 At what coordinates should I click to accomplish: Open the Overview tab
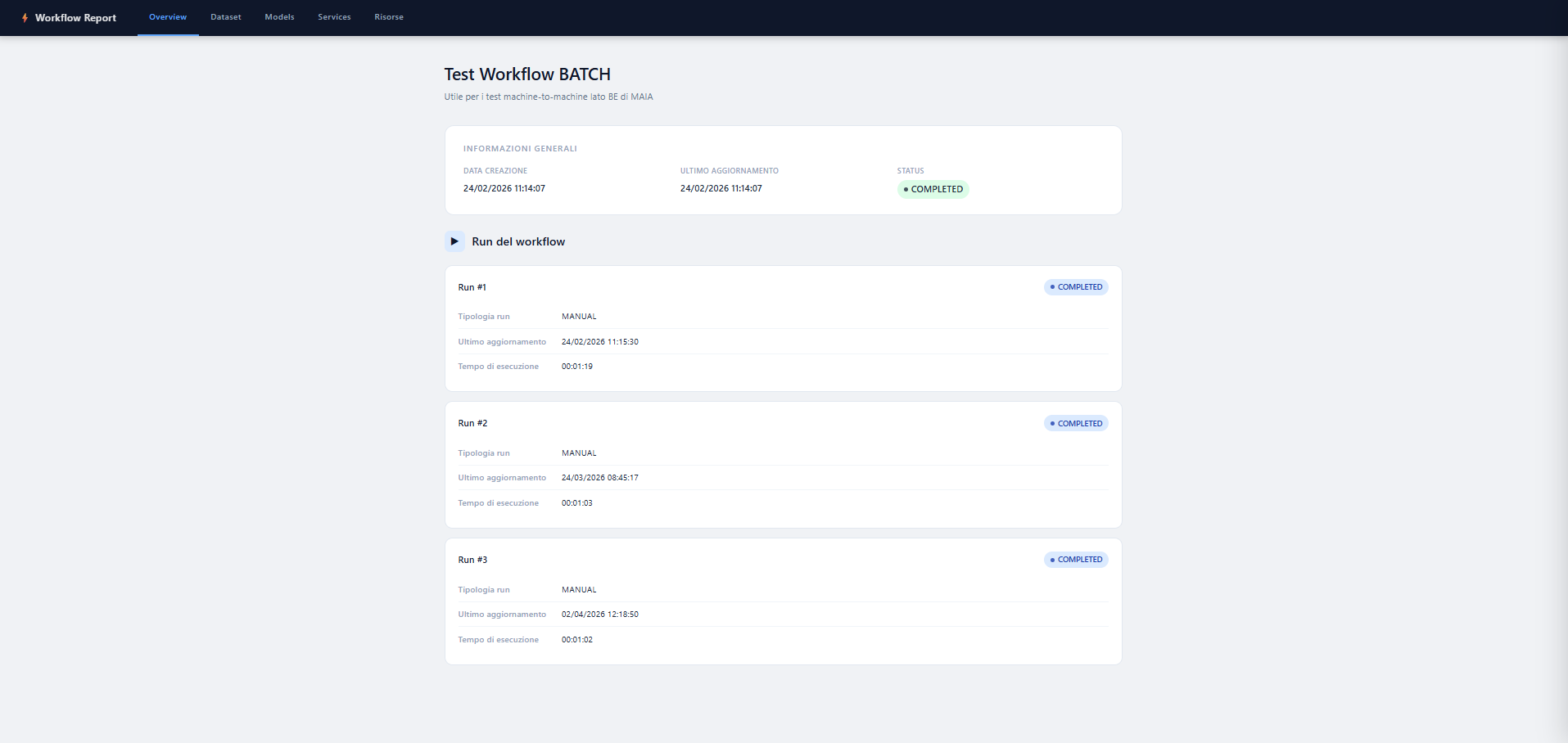[168, 17]
